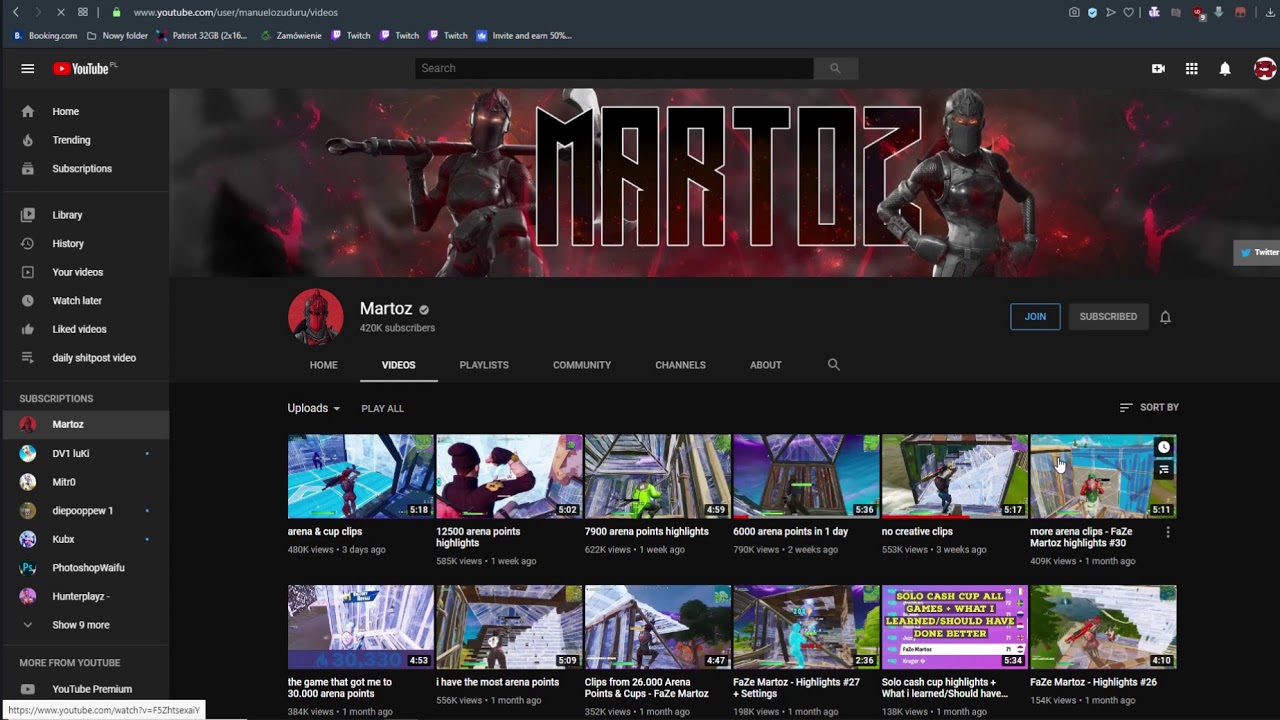Expand Show 9 more subscriptions
This screenshot has width=1280, height=720.
(85, 625)
